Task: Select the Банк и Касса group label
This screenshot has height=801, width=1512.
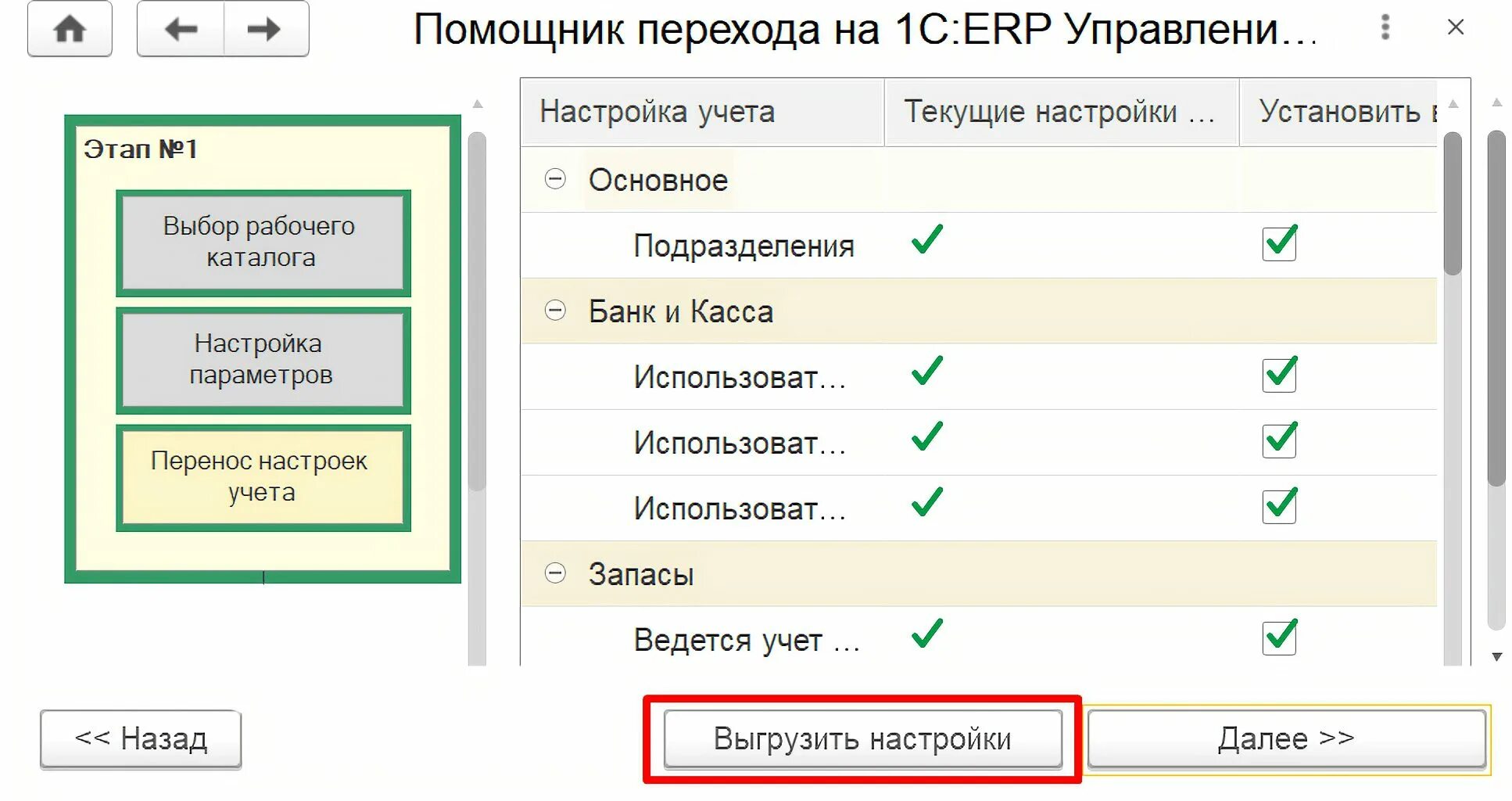Action: coord(681,312)
